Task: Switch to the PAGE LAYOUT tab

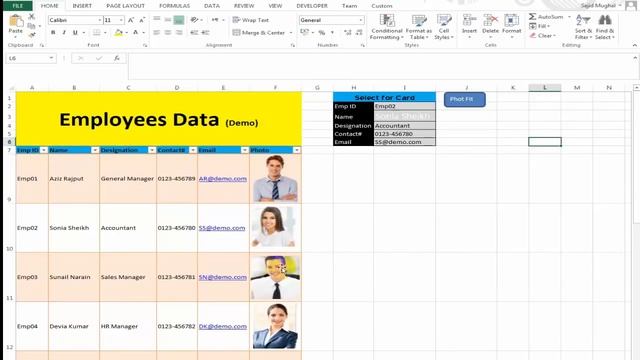Action: [x=125, y=6]
